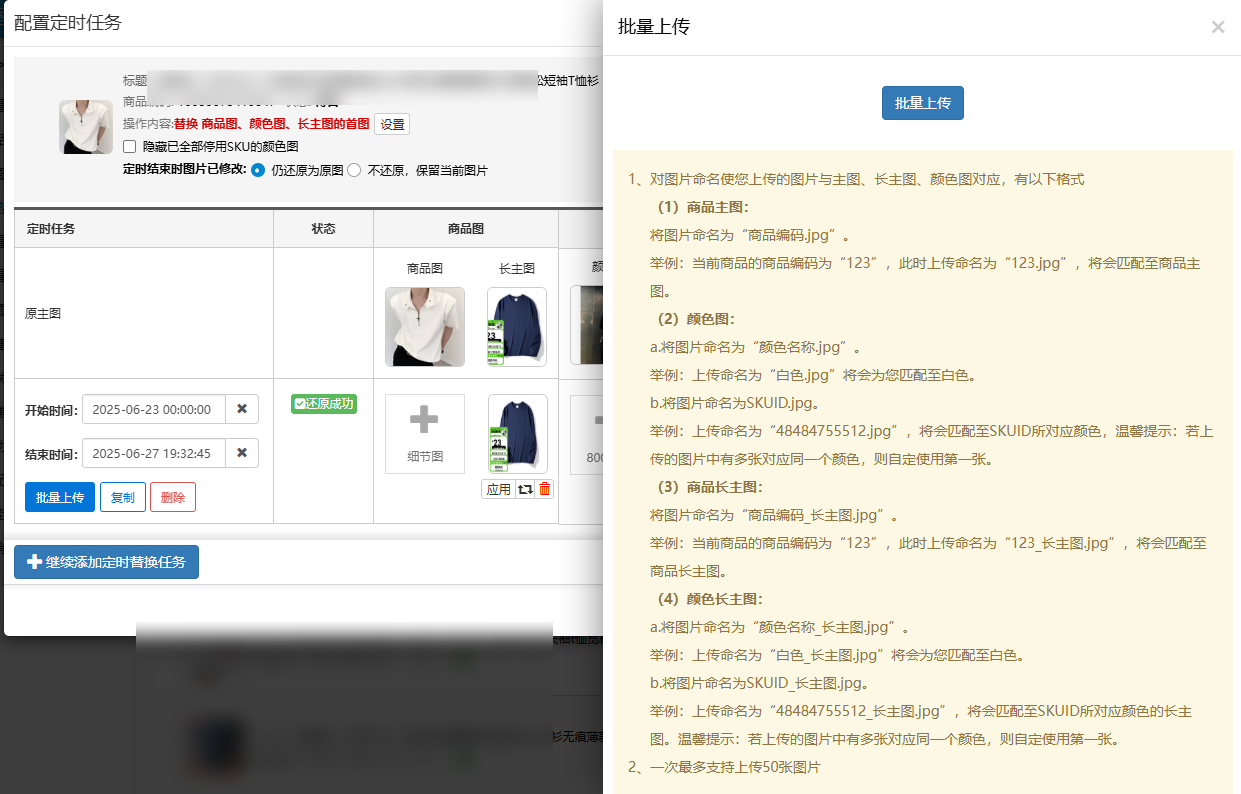Open the 开始时间 date picker field
The height and width of the screenshot is (794, 1241).
click(x=153, y=409)
